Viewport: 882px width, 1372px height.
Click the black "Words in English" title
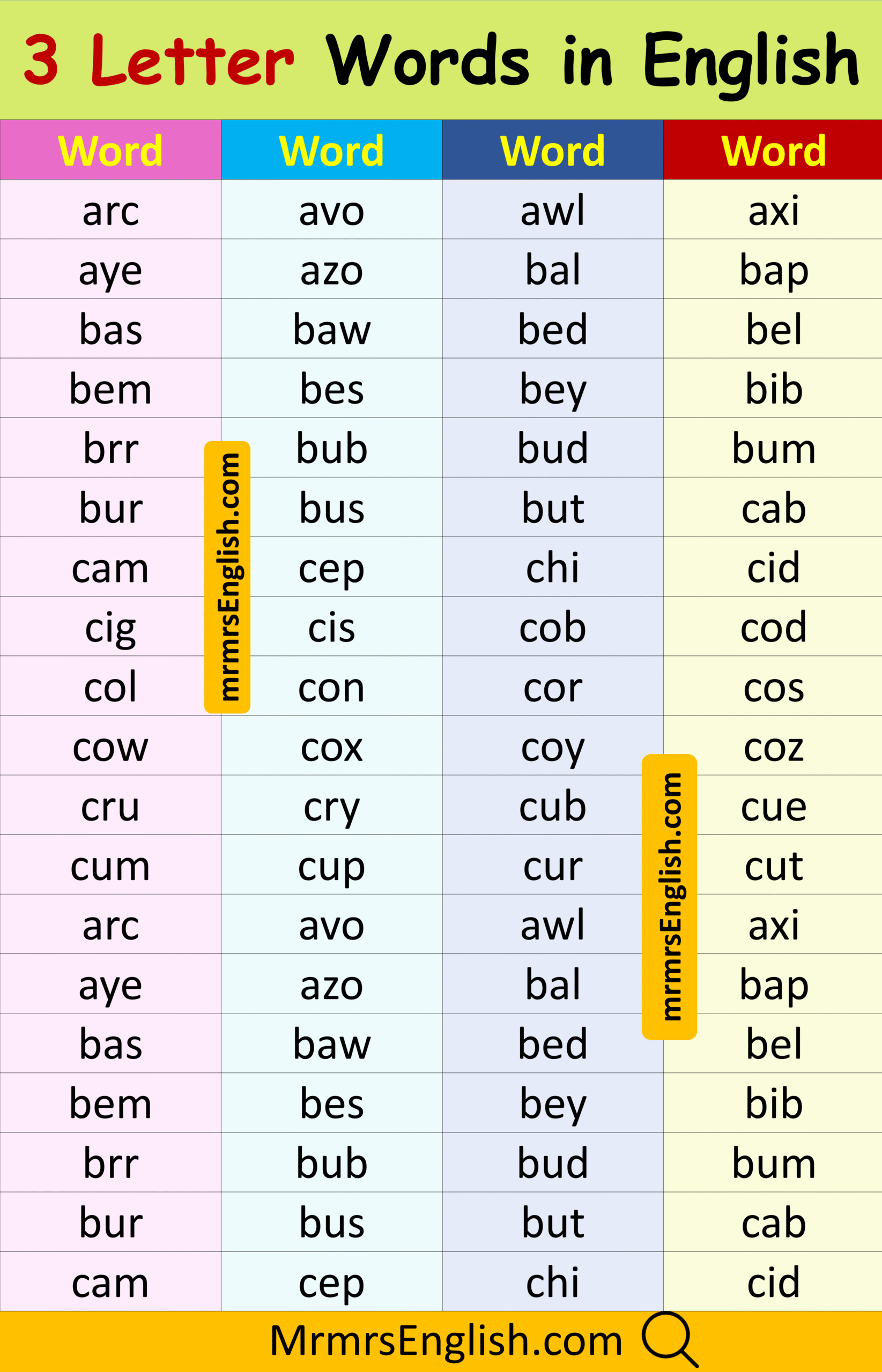pyautogui.click(x=591, y=60)
